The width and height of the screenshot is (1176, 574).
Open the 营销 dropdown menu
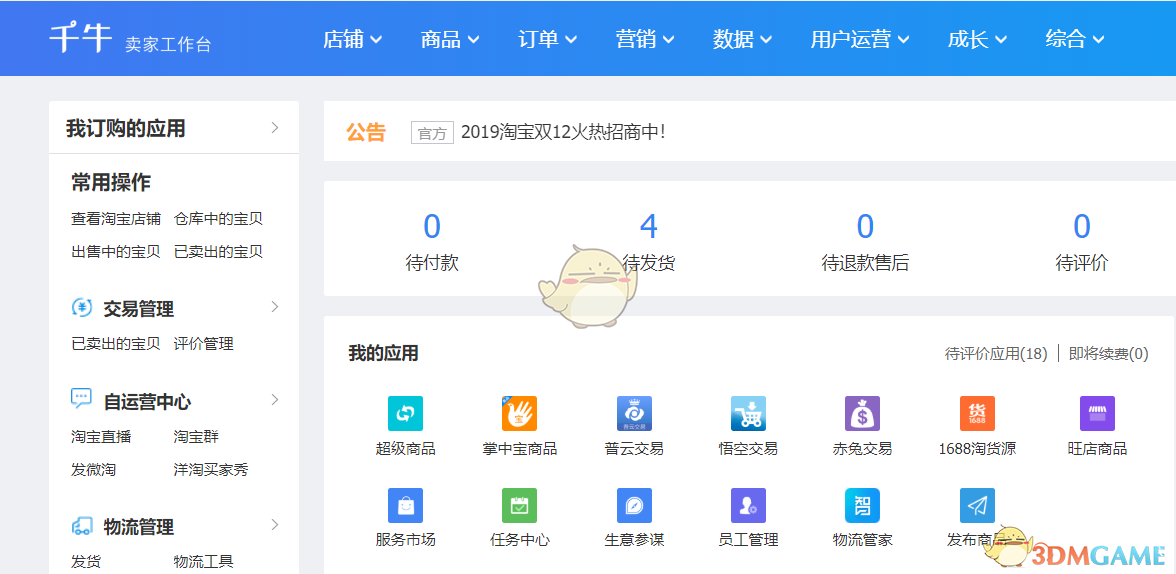[x=645, y=39]
